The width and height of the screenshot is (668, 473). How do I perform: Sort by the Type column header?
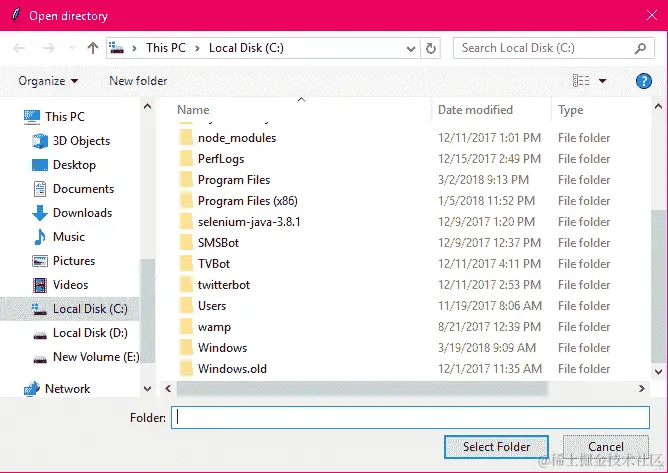570,110
